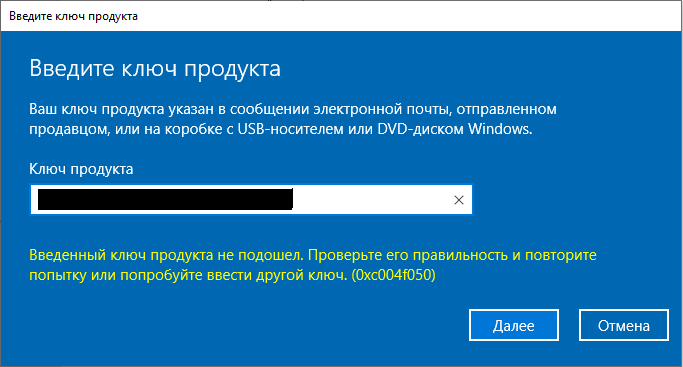Click the empty area right of the redacted key
This screenshot has height=367, width=683.
[372, 200]
